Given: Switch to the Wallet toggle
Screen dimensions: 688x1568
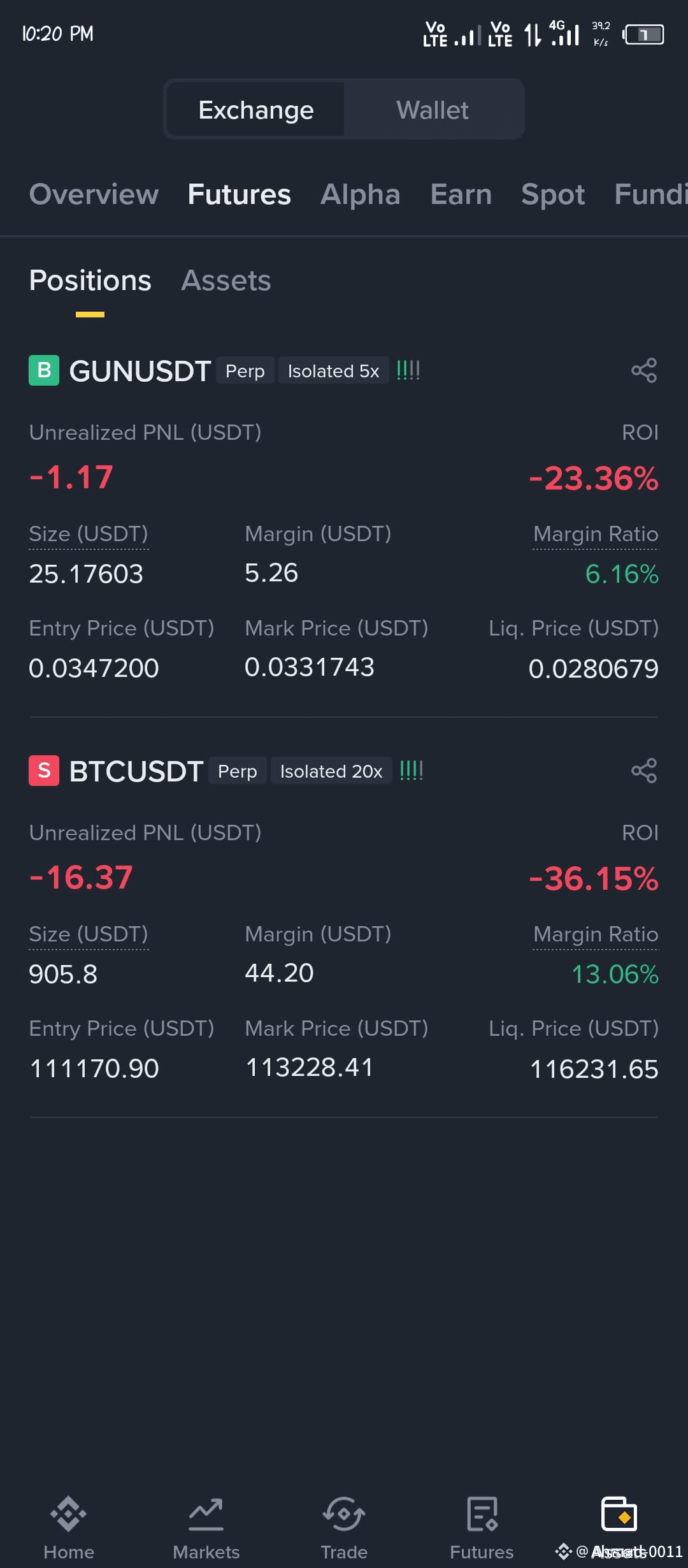Looking at the screenshot, I should pyautogui.click(x=433, y=110).
